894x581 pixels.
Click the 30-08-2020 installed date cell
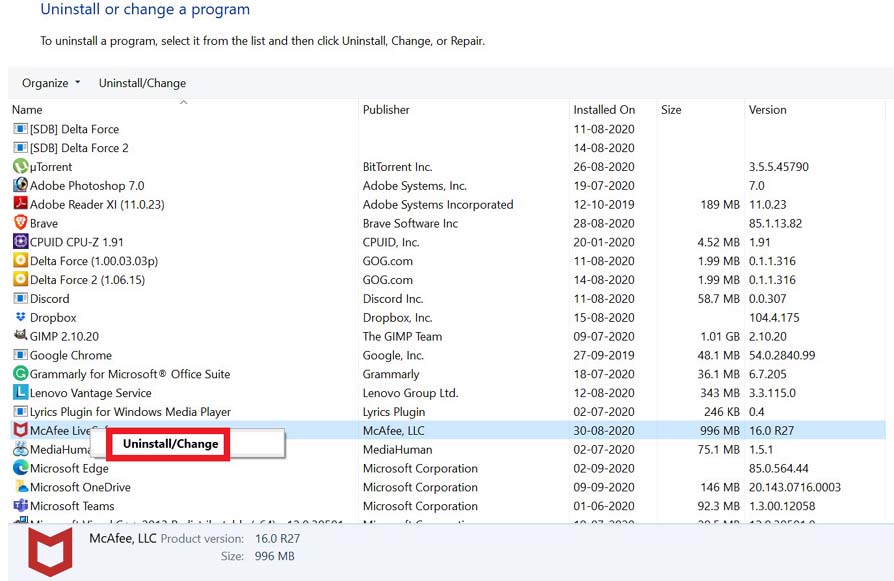pos(604,430)
